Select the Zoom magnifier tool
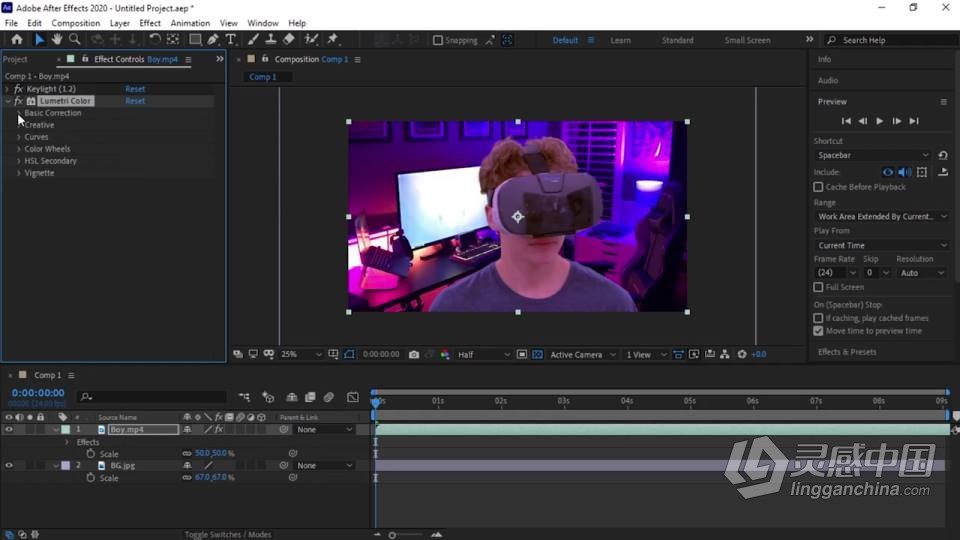Viewport: 960px width, 540px height. (75, 40)
